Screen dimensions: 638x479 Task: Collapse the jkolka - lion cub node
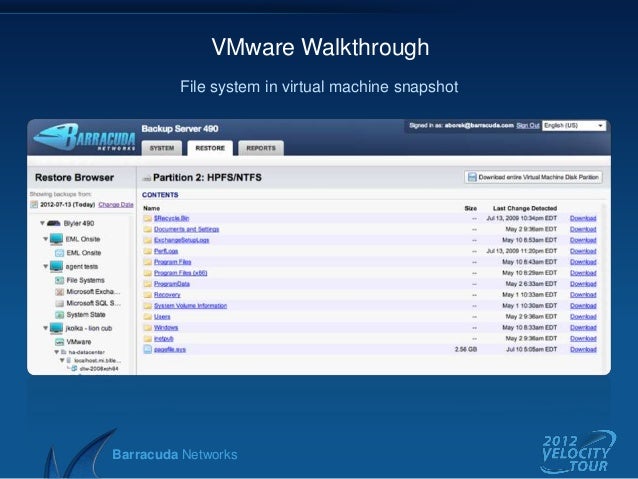click(x=46, y=328)
